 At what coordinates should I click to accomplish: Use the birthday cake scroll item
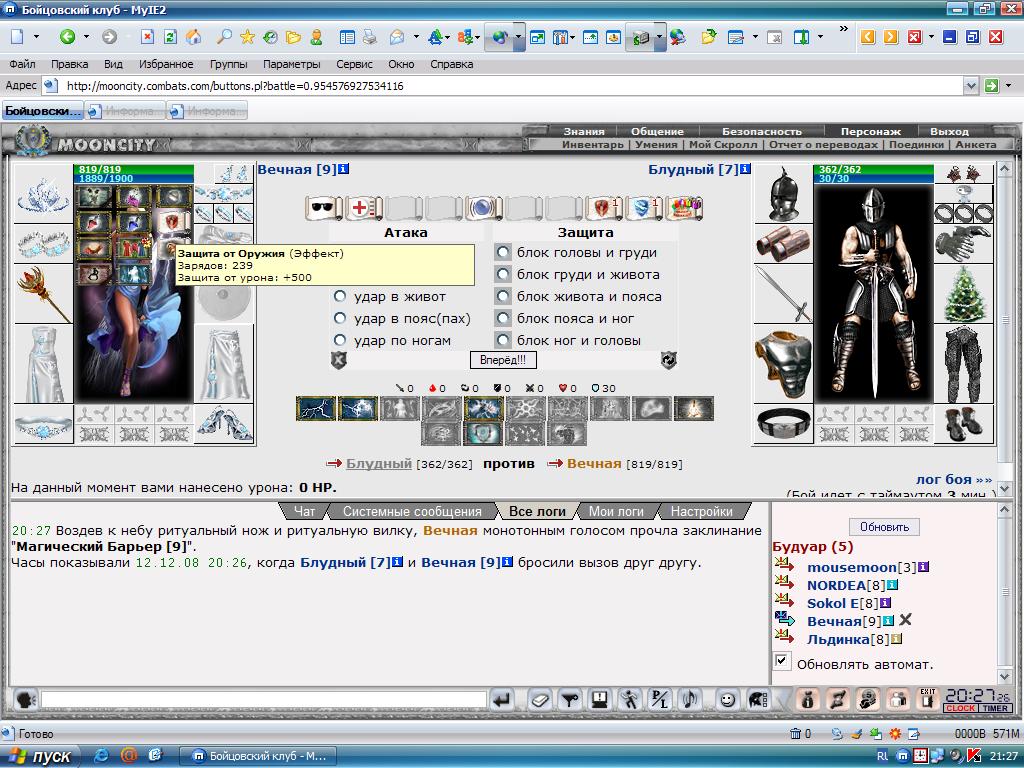[x=684, y=208]
